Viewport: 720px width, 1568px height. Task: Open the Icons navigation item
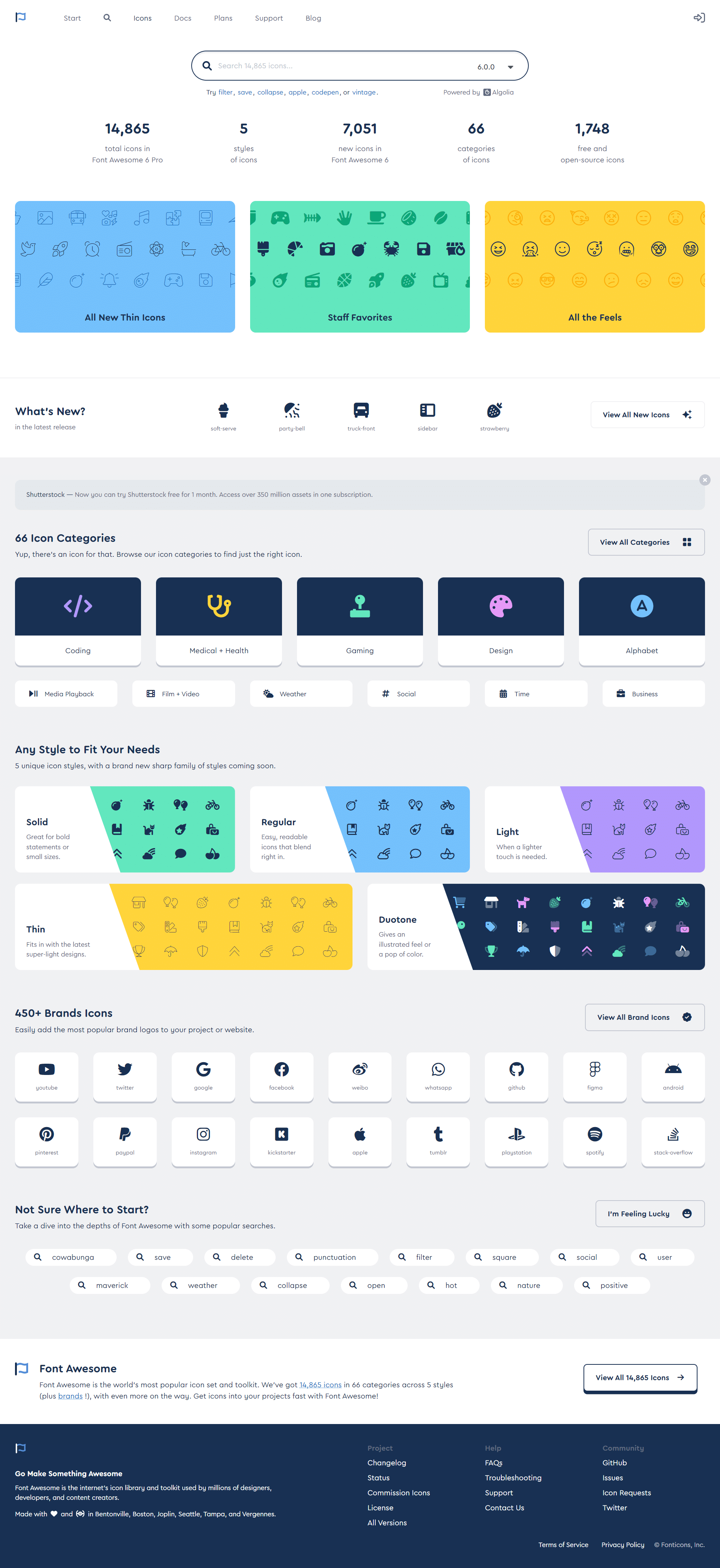click(142, 18)
